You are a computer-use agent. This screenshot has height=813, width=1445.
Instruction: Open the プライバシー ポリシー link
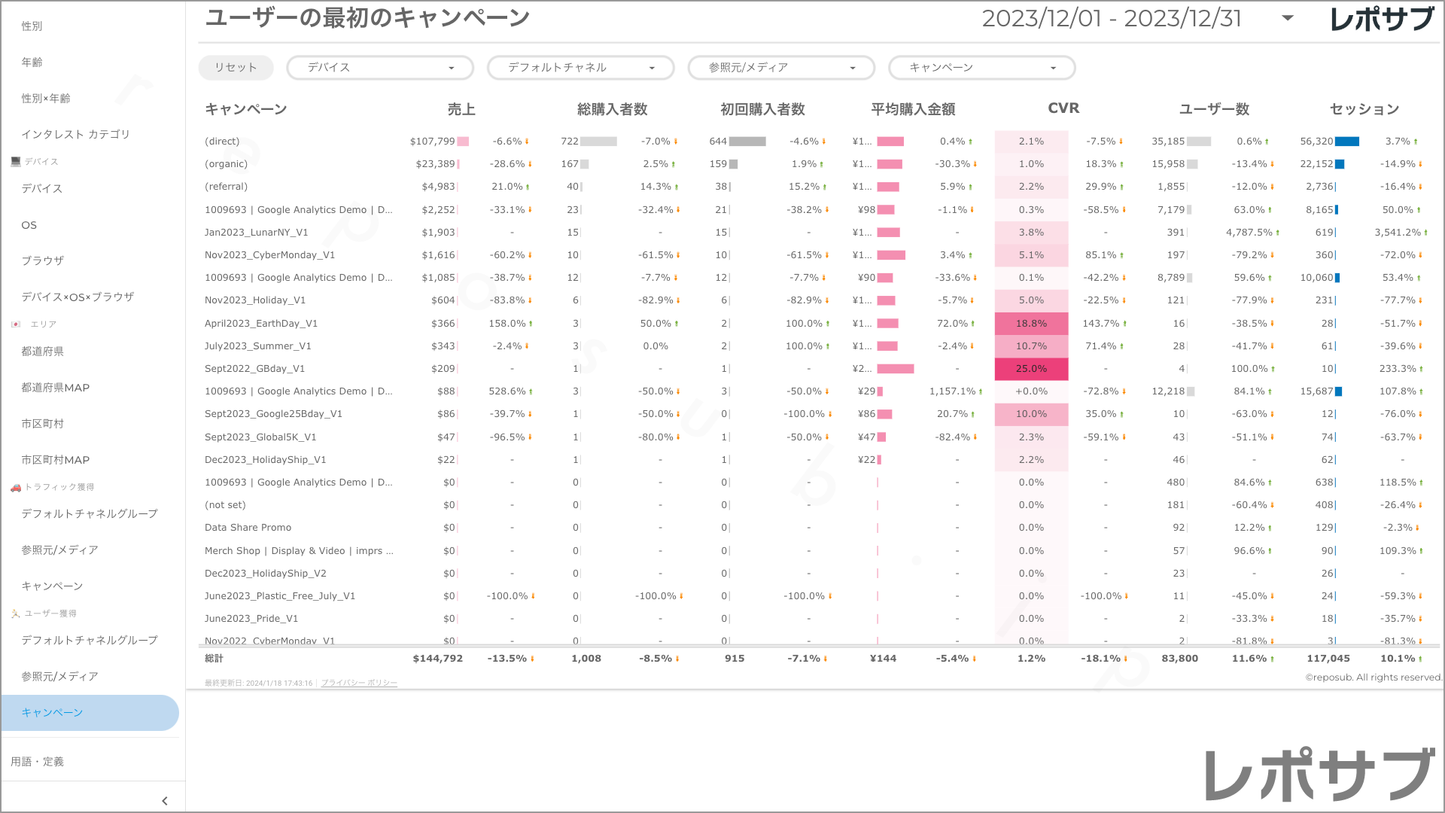pos(359,683)
